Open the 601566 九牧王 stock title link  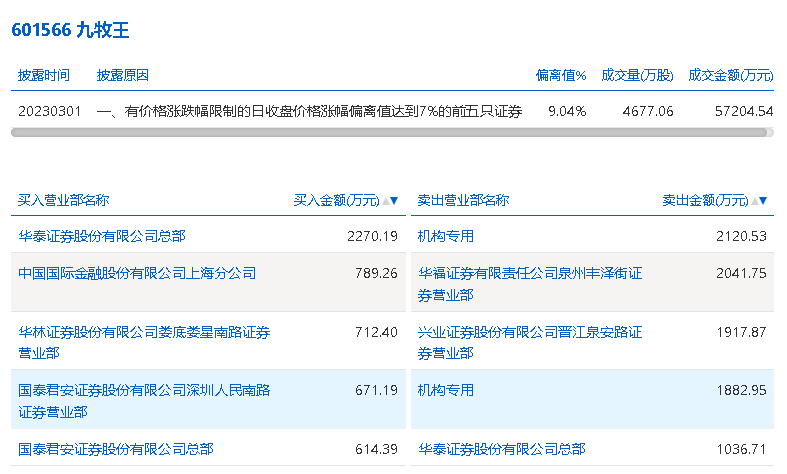pos(70,30)
